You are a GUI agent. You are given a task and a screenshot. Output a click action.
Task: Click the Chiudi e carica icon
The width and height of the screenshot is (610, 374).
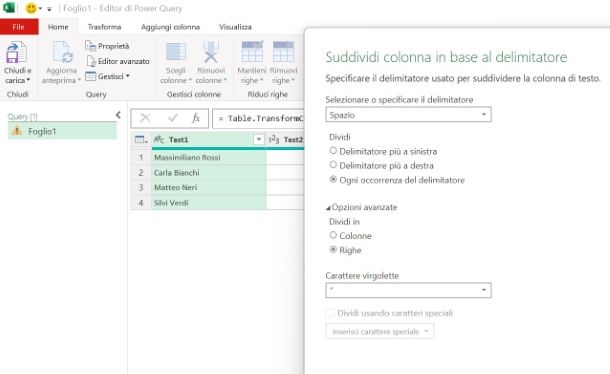[16, 52]
